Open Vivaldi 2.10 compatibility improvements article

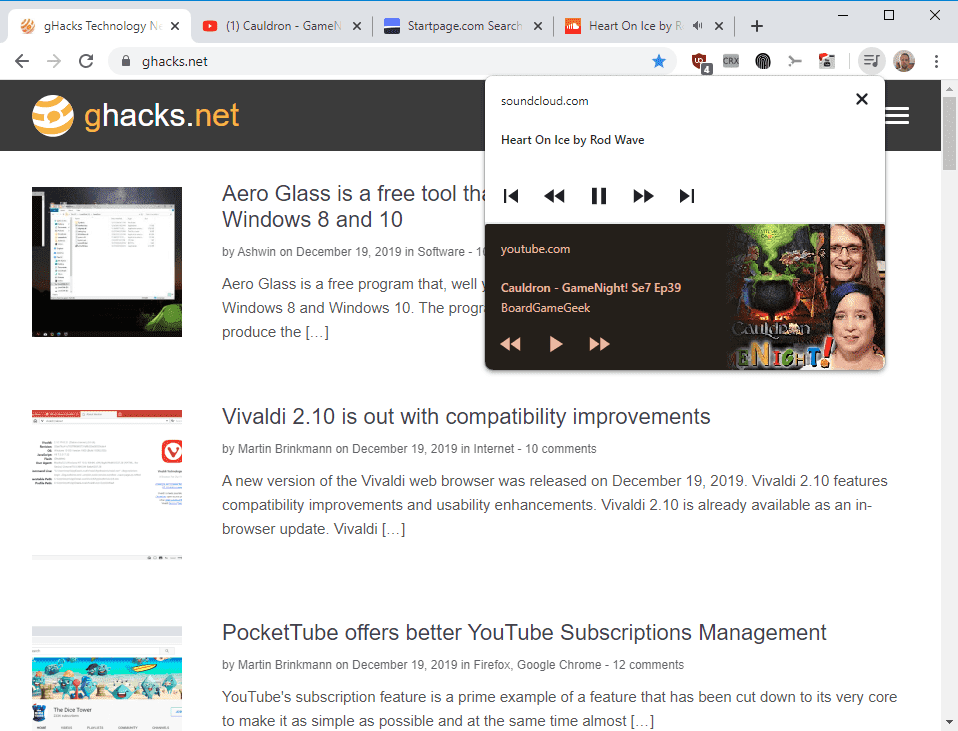click(466, 416)
